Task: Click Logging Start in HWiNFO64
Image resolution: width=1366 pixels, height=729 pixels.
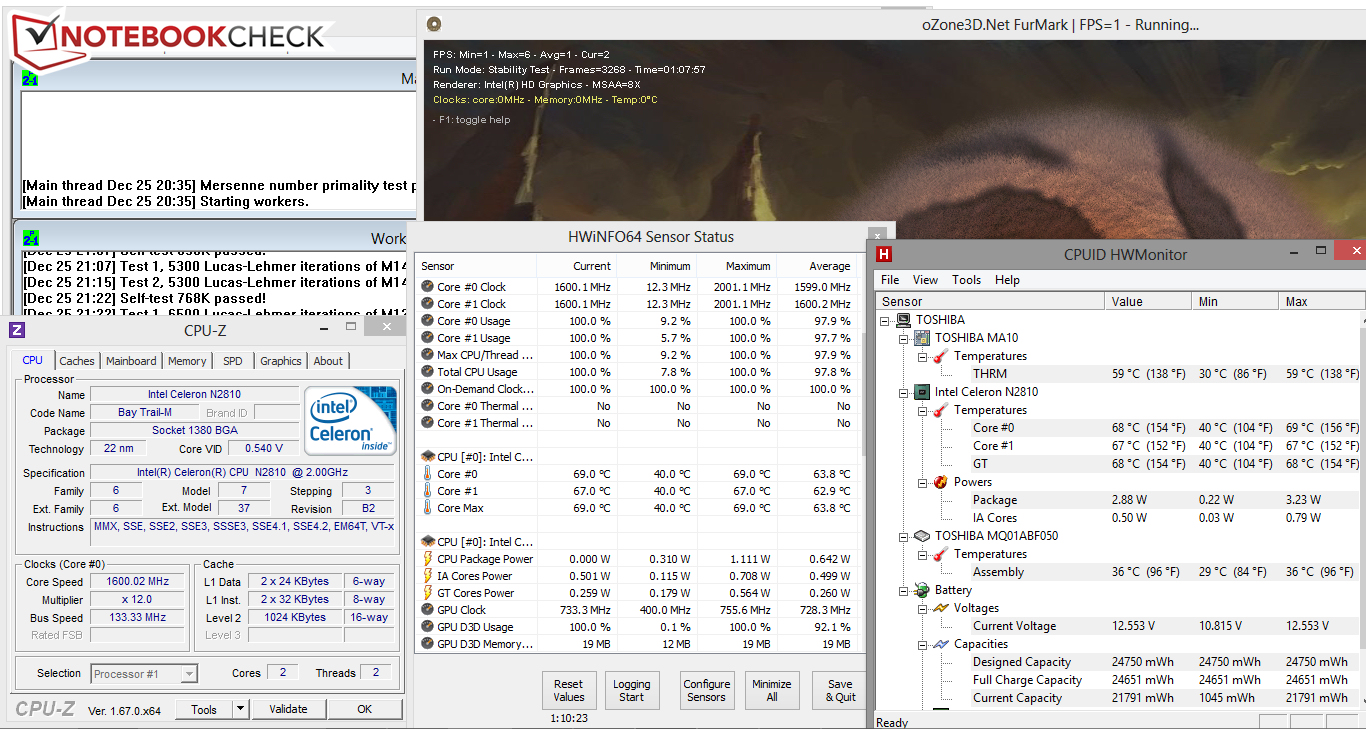Action: click(631, 690)
